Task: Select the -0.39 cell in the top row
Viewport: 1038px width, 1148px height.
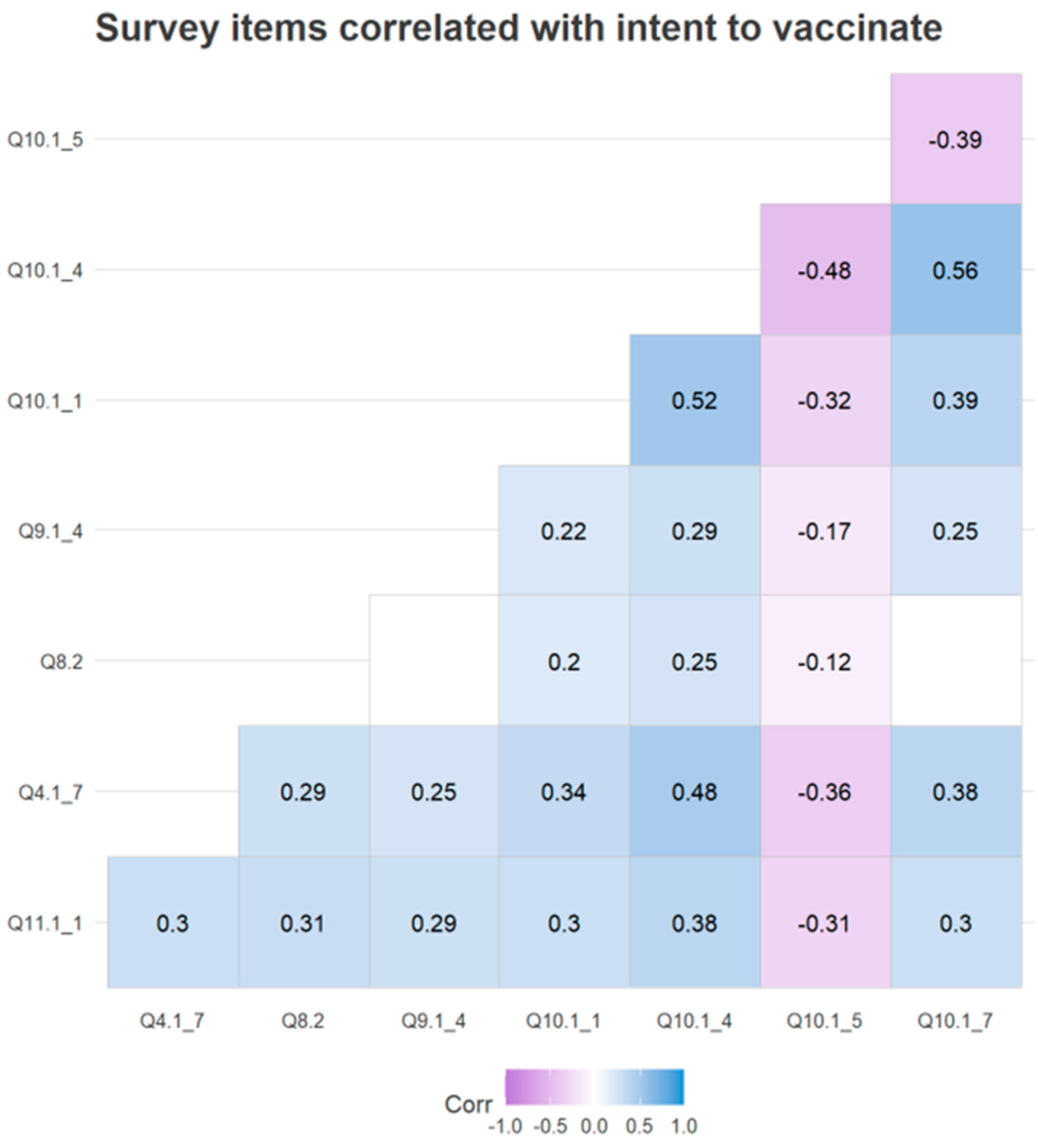Action: 955,140
